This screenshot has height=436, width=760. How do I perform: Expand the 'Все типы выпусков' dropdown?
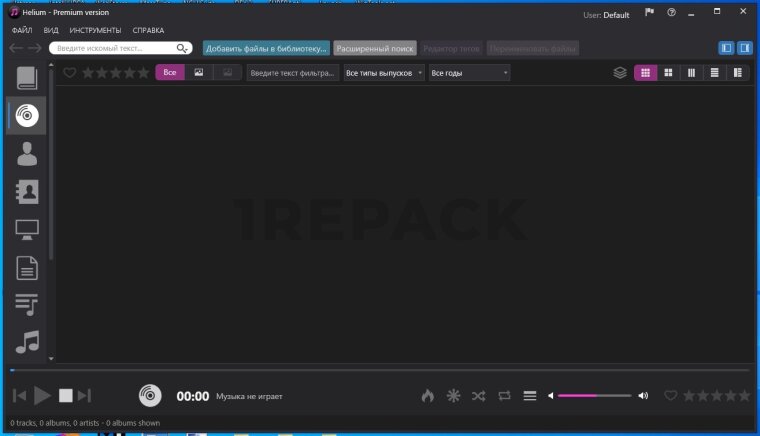384,73
